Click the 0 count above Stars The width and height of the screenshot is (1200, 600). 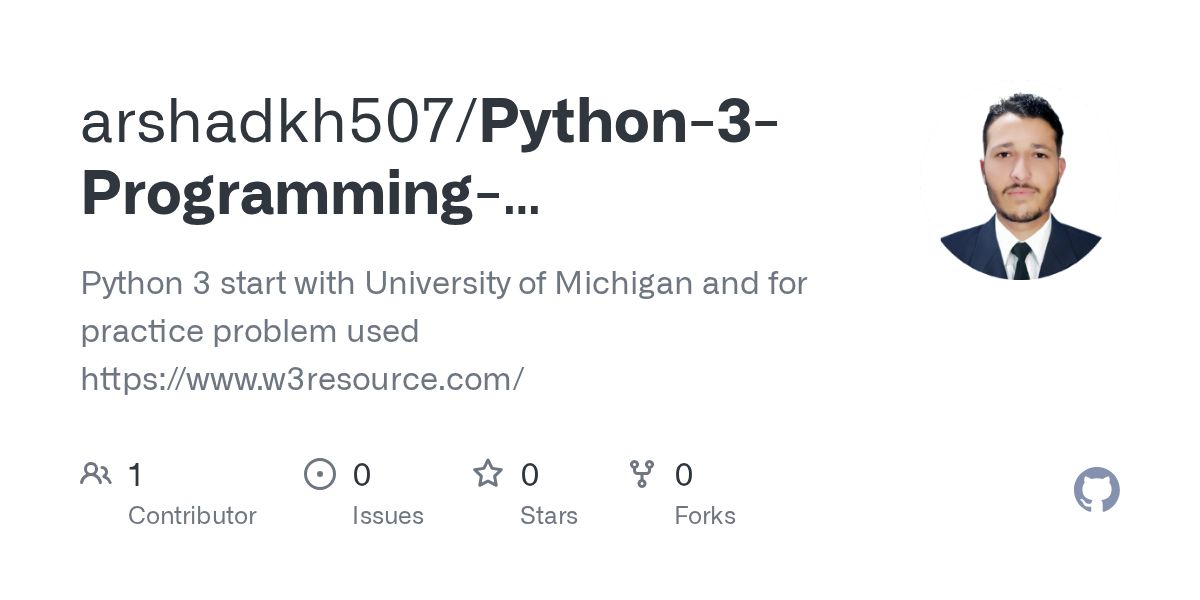pyautogui.click(x=530, y=475)
